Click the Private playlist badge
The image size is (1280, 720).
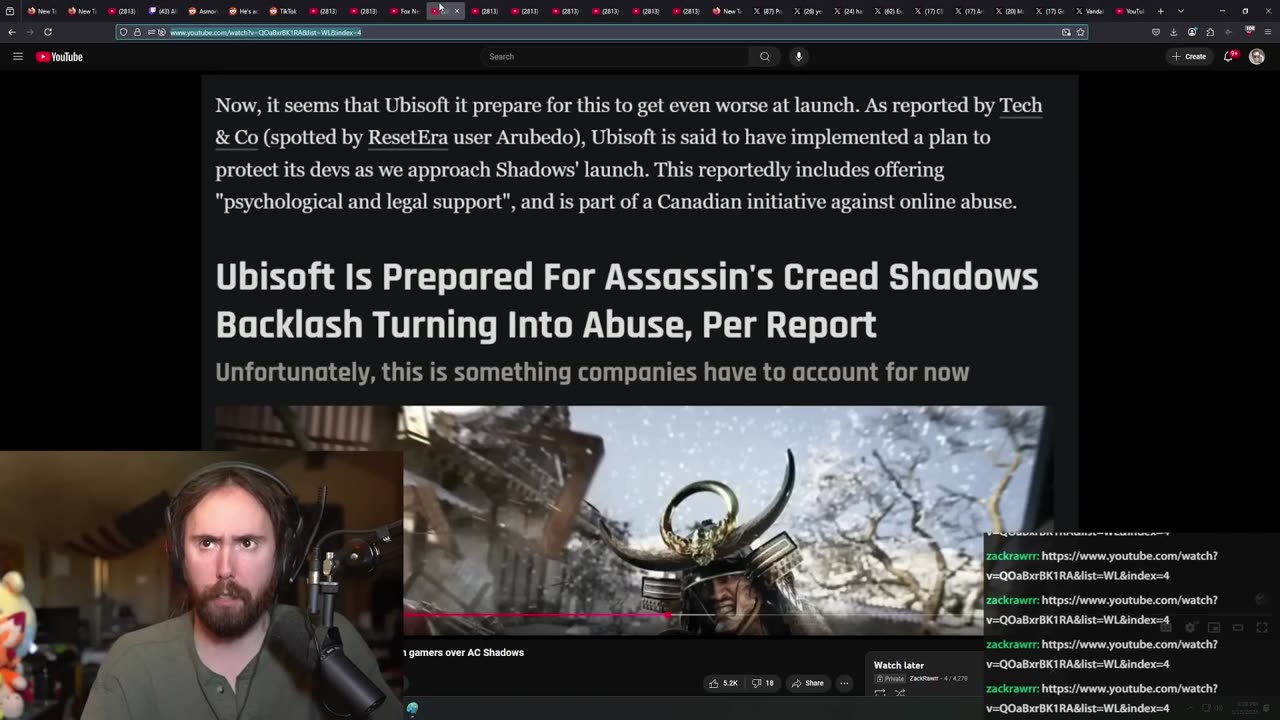pos(890,678)
